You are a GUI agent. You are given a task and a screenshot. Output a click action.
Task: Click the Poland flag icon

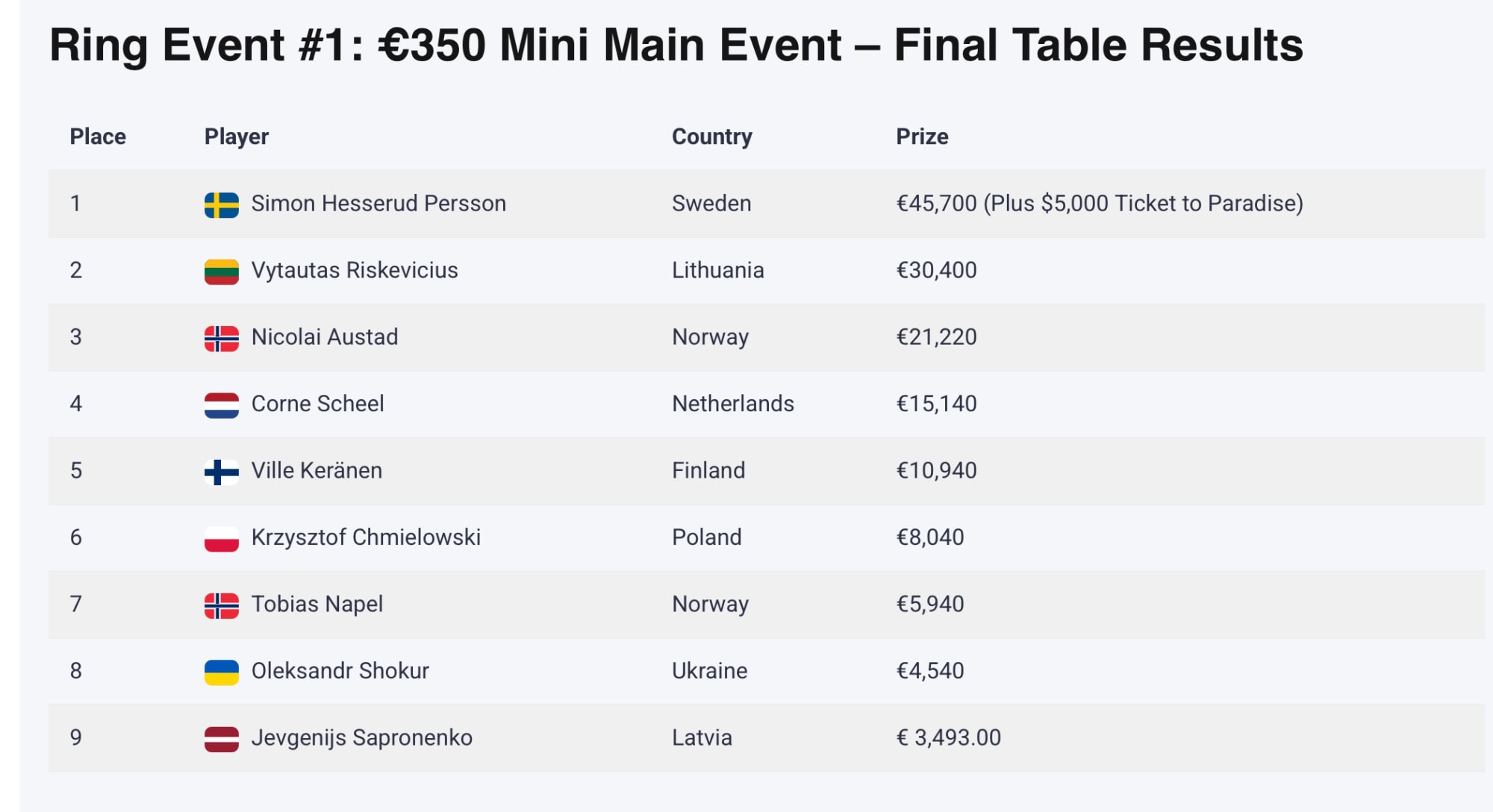[222, 539]
